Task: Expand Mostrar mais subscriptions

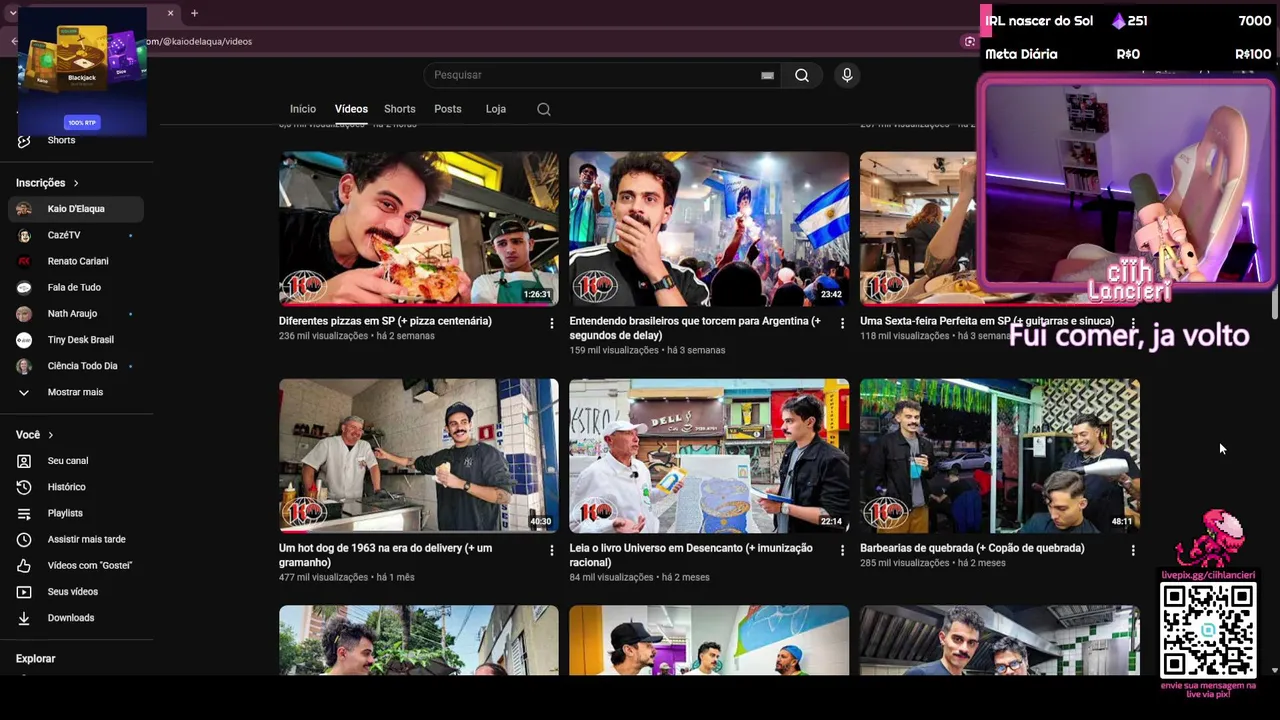Action: (76, 392)
